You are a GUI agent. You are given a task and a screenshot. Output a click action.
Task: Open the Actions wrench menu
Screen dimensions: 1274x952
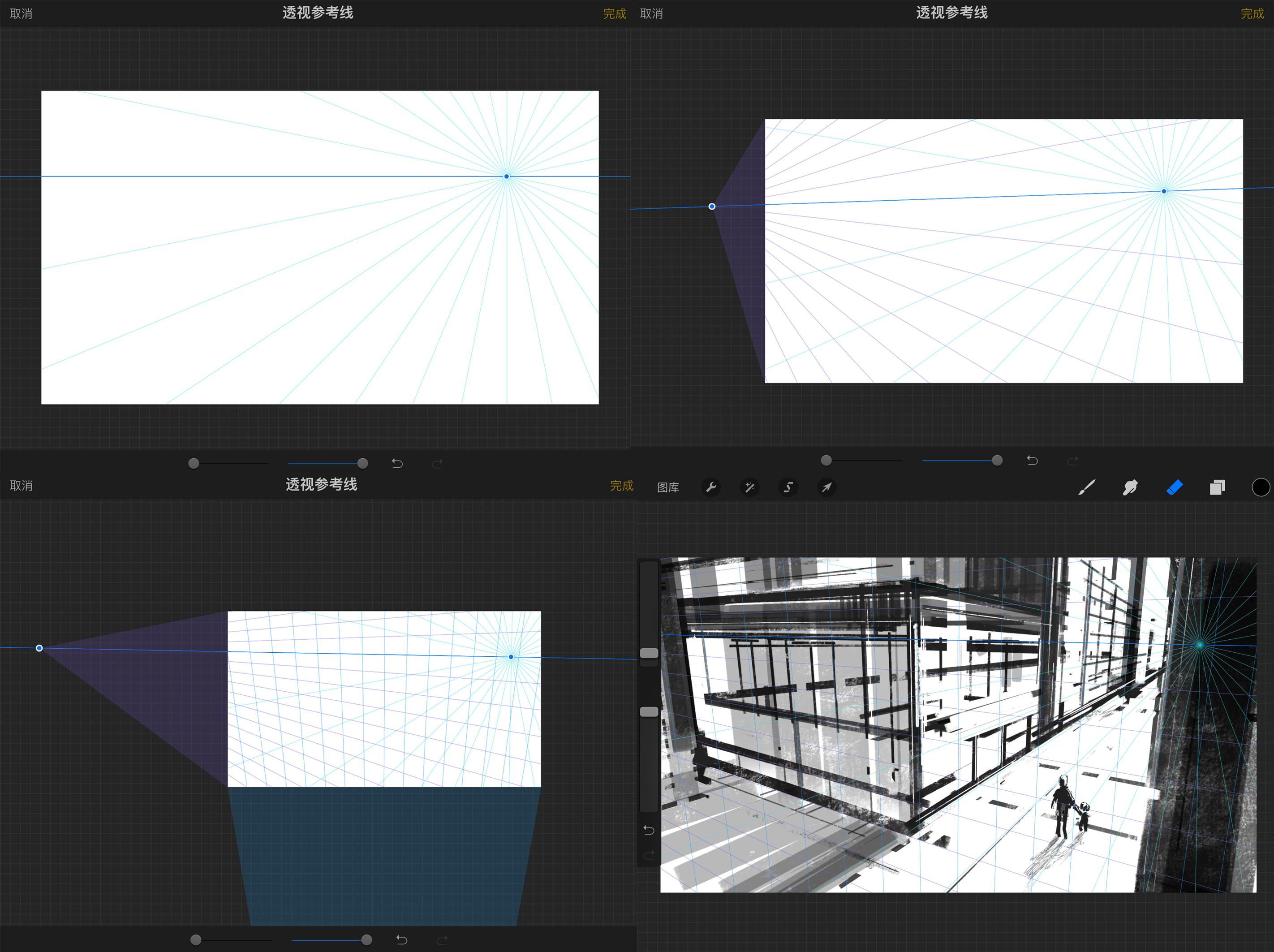click(x=711, y=488)
